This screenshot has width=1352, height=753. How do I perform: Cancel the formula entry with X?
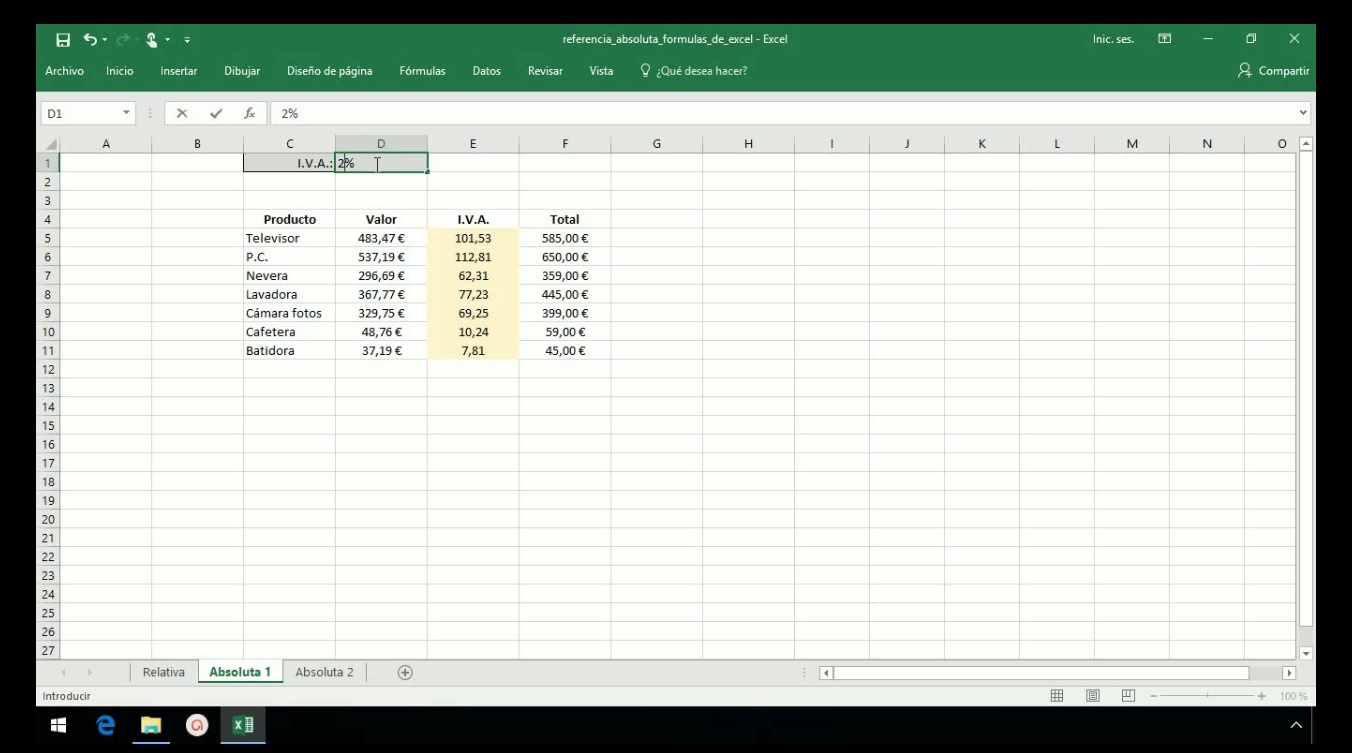pos(182,114)
